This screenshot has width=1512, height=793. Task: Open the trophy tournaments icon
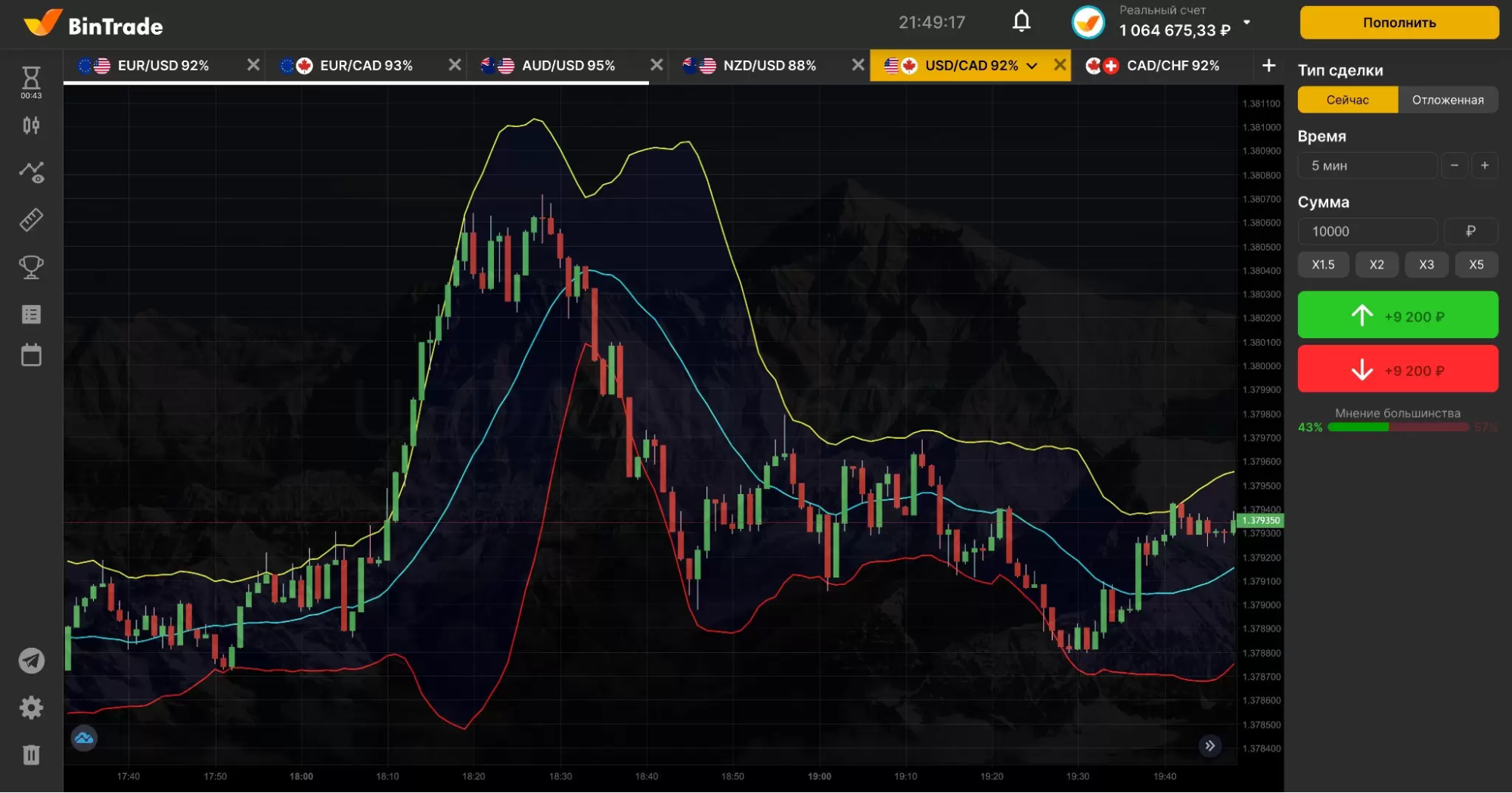click(31, 267)
